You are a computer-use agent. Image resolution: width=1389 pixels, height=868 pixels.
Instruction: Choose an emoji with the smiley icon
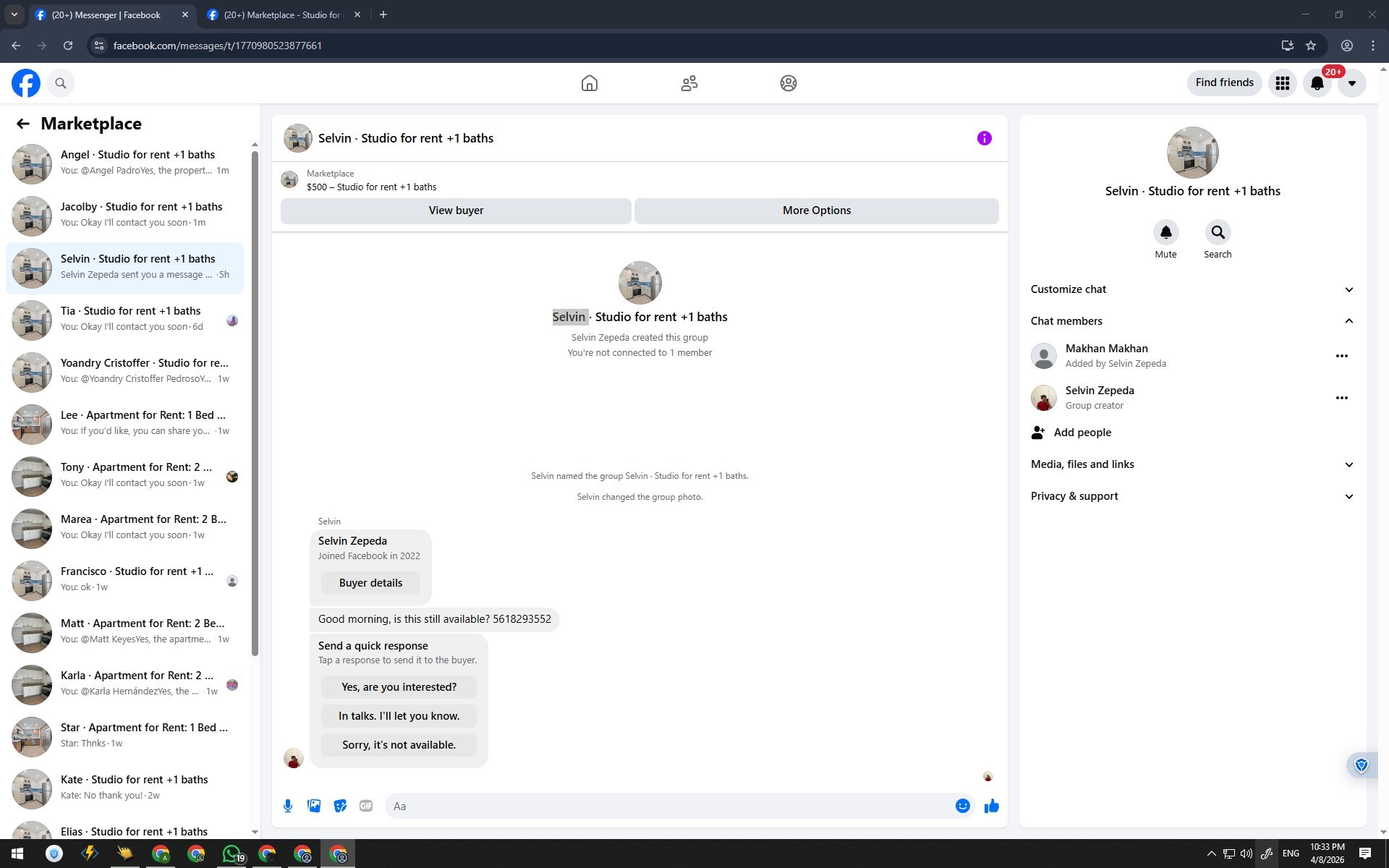coord(962,806)
